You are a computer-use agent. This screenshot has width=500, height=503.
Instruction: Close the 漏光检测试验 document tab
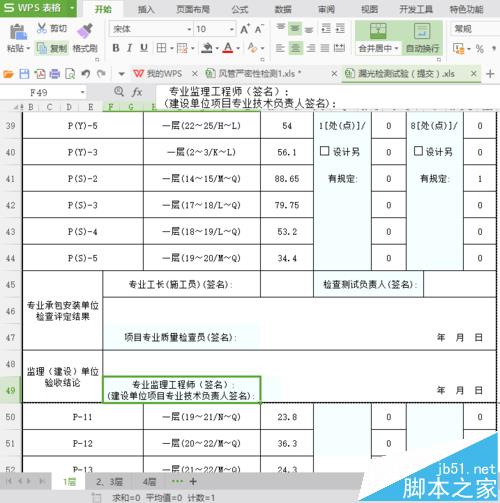pos(474,74)
